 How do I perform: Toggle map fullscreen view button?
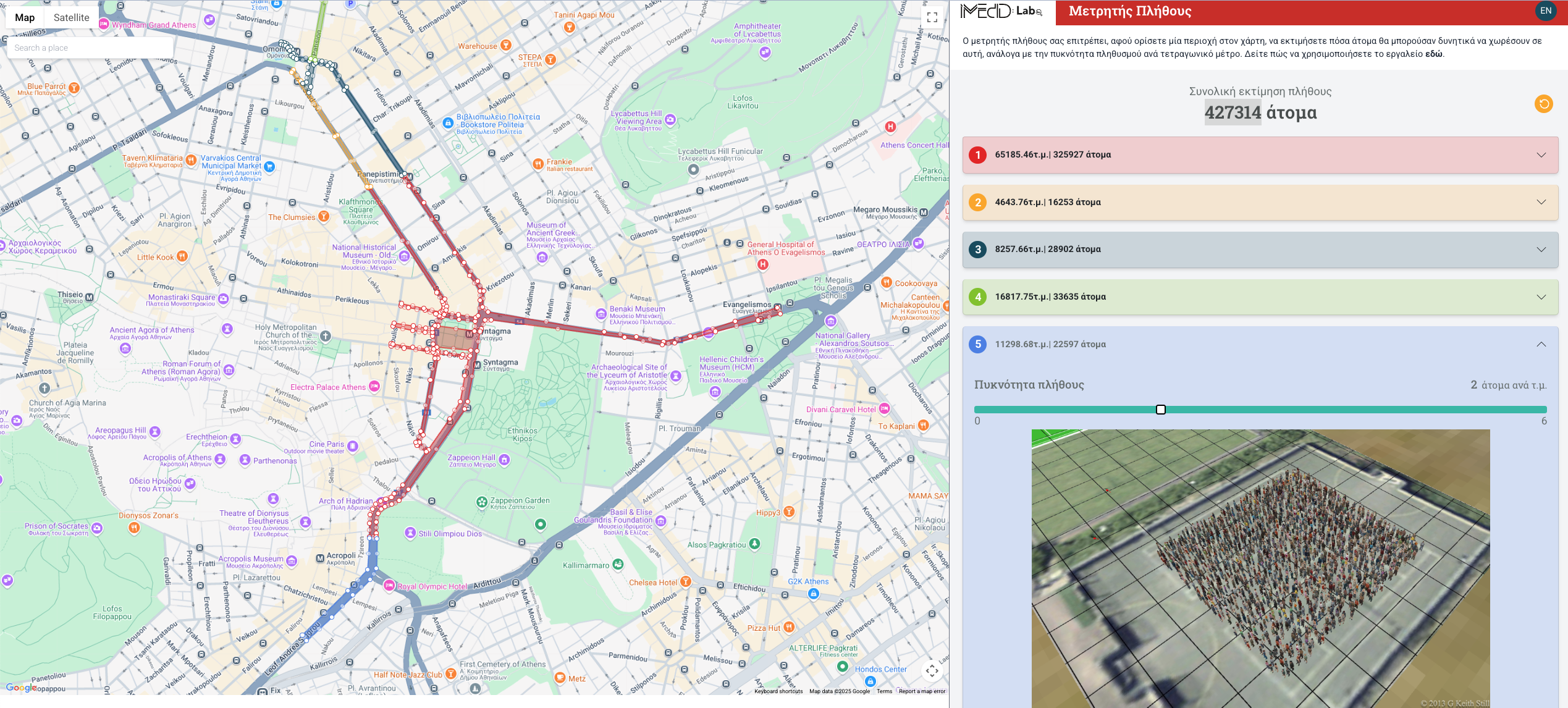coord(932,17)
